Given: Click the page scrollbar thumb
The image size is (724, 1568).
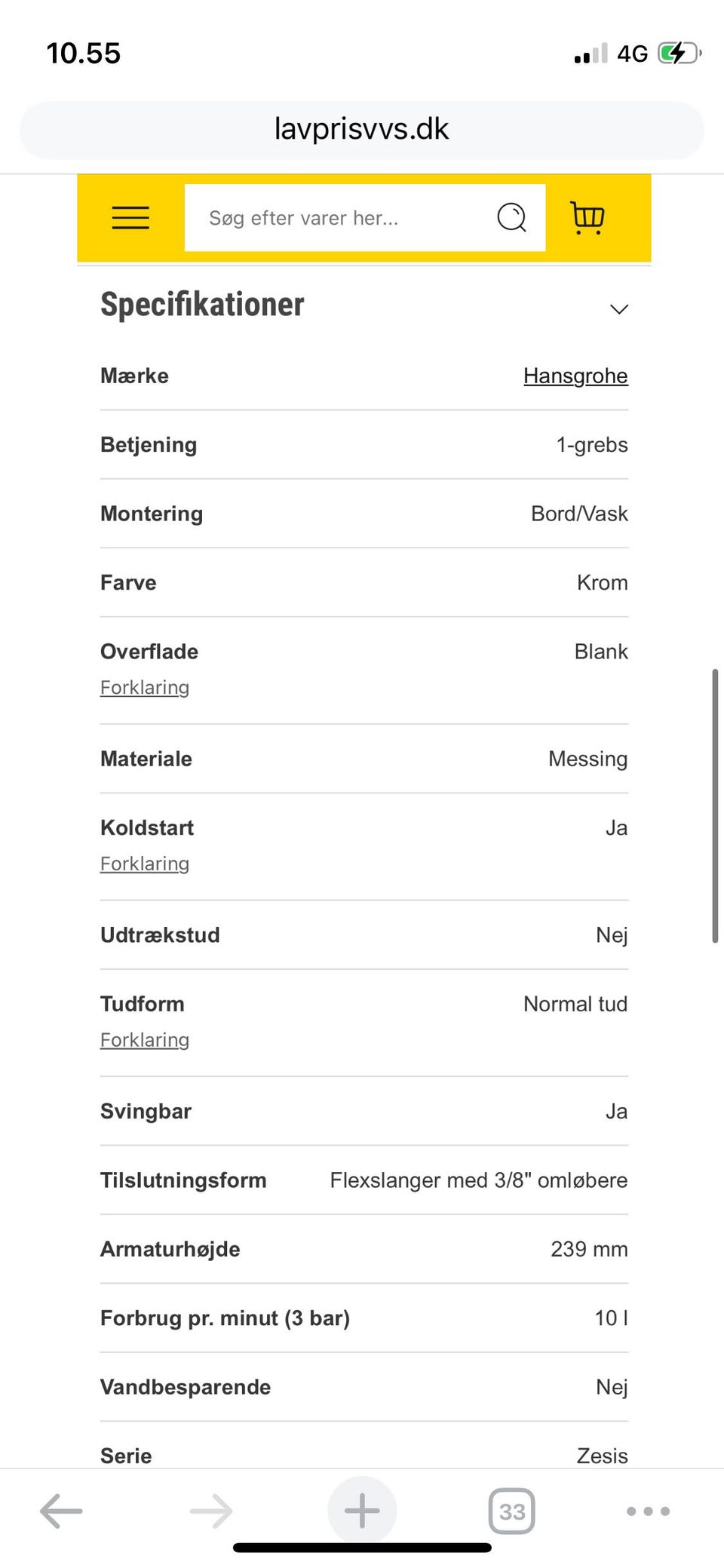Looking at the screenshot, I should tap(715, 805).
